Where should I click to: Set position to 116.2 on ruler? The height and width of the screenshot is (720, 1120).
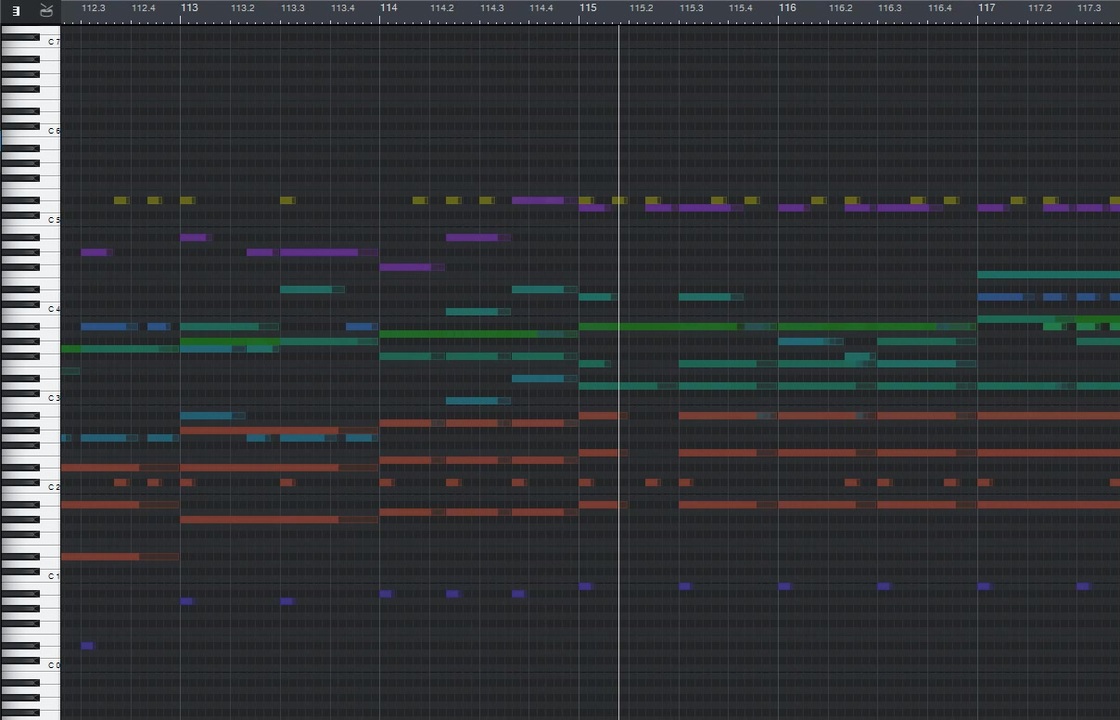tap(841, 9)
